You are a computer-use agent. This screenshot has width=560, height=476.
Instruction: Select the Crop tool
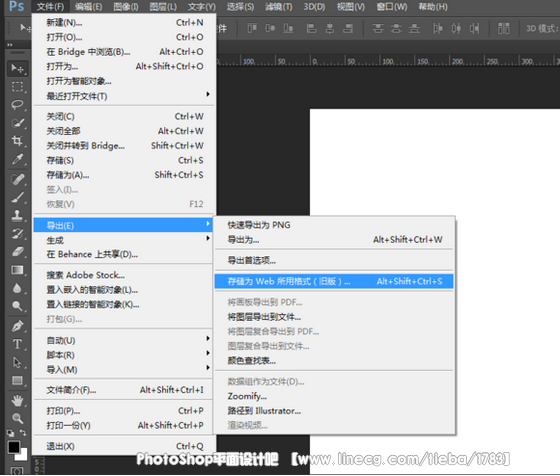(x=17, y=141)
